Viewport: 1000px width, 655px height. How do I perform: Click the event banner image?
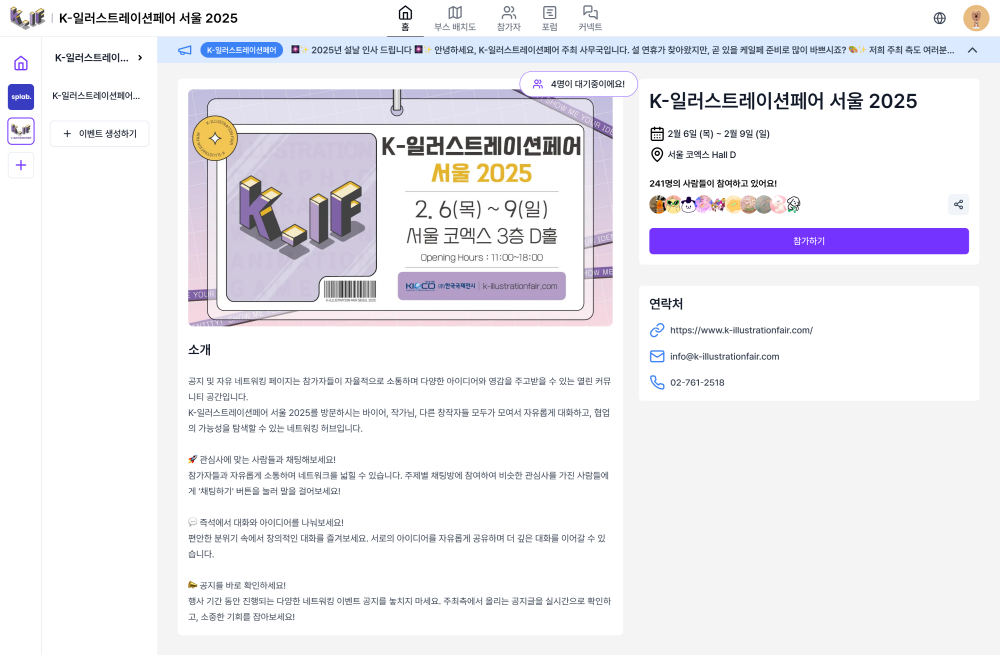pos(401,207)
